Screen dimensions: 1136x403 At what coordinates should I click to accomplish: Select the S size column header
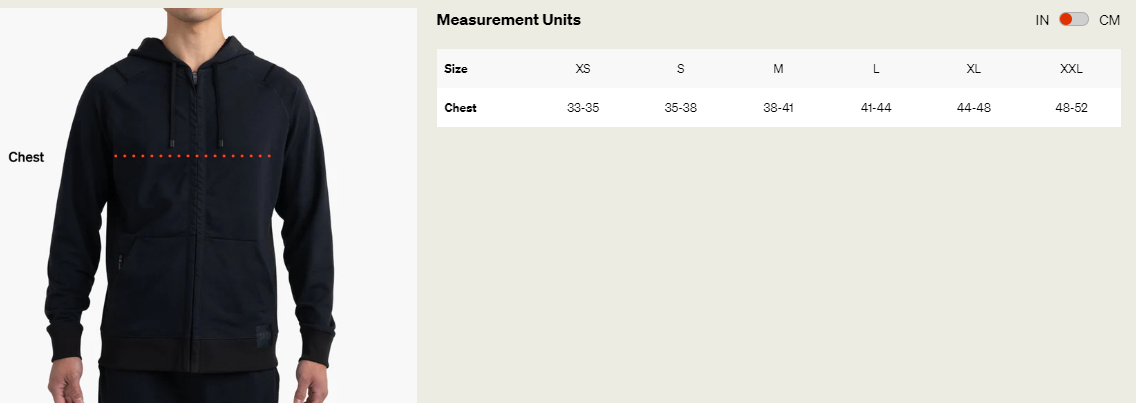tap(681, 69)
